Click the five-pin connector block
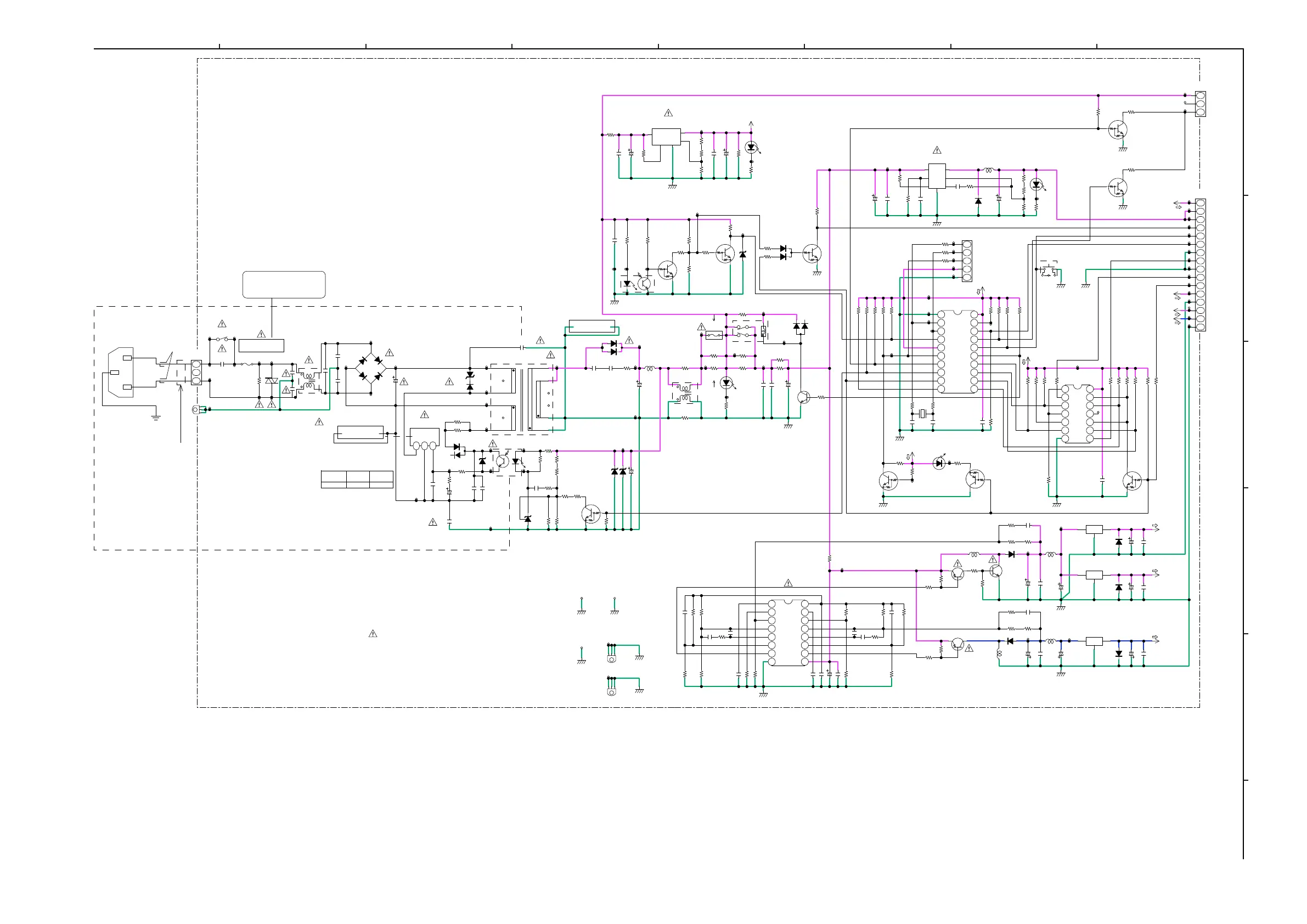Viewport: 1307px width, 924px height. (967, 261)
